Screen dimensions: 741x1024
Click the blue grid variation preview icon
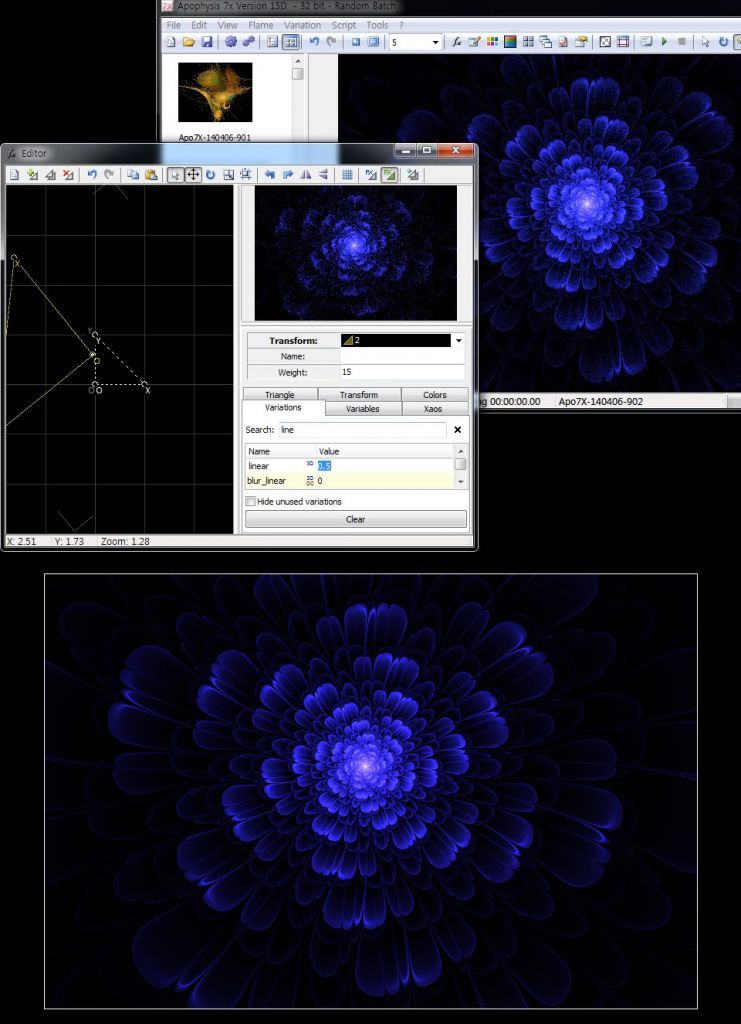(347, 174)
